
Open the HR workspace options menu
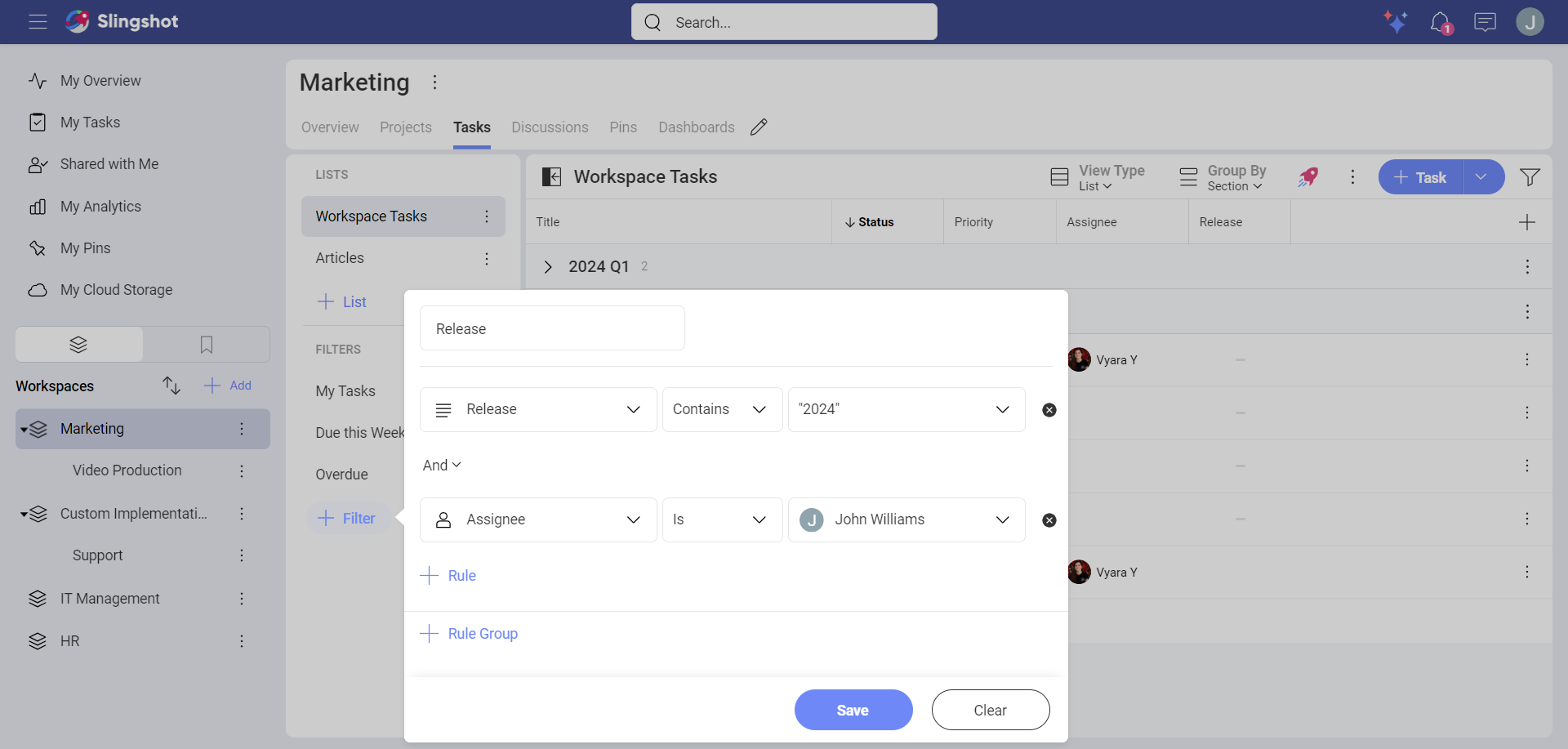(242, 641)
